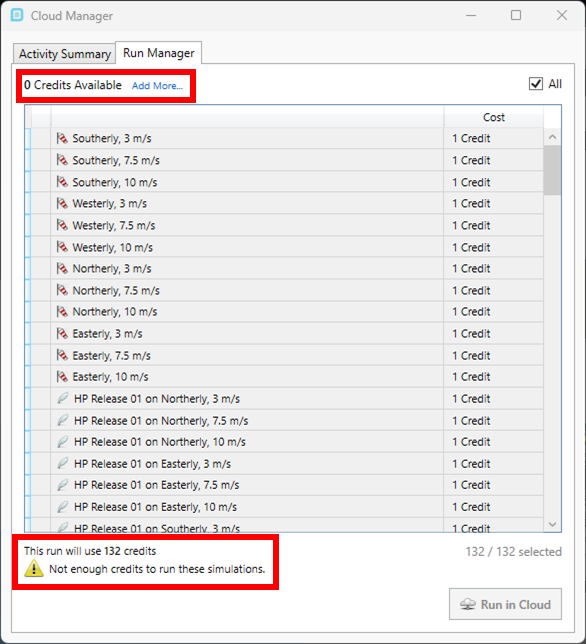Uncheck the All checkbox
Image resolution: width=586 pixels, height=644 pixels.
(x=535, y=84)
